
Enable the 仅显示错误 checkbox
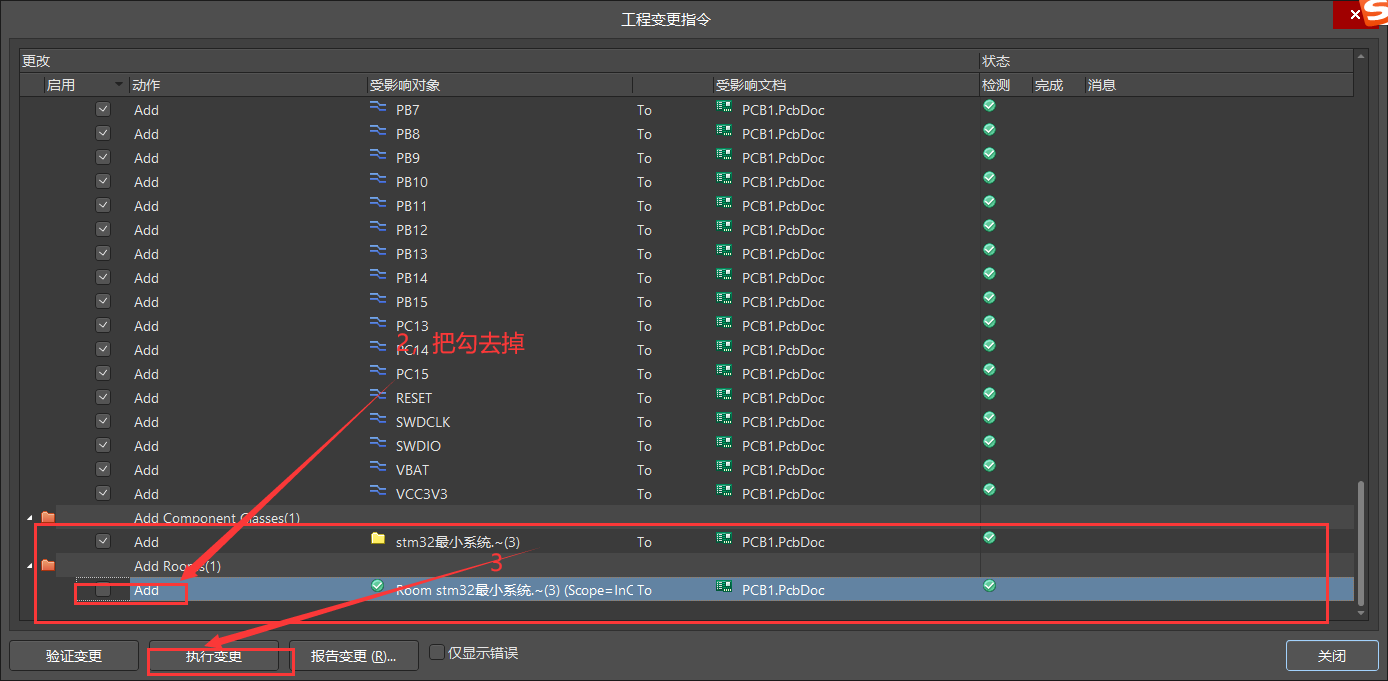coord(437,650)
